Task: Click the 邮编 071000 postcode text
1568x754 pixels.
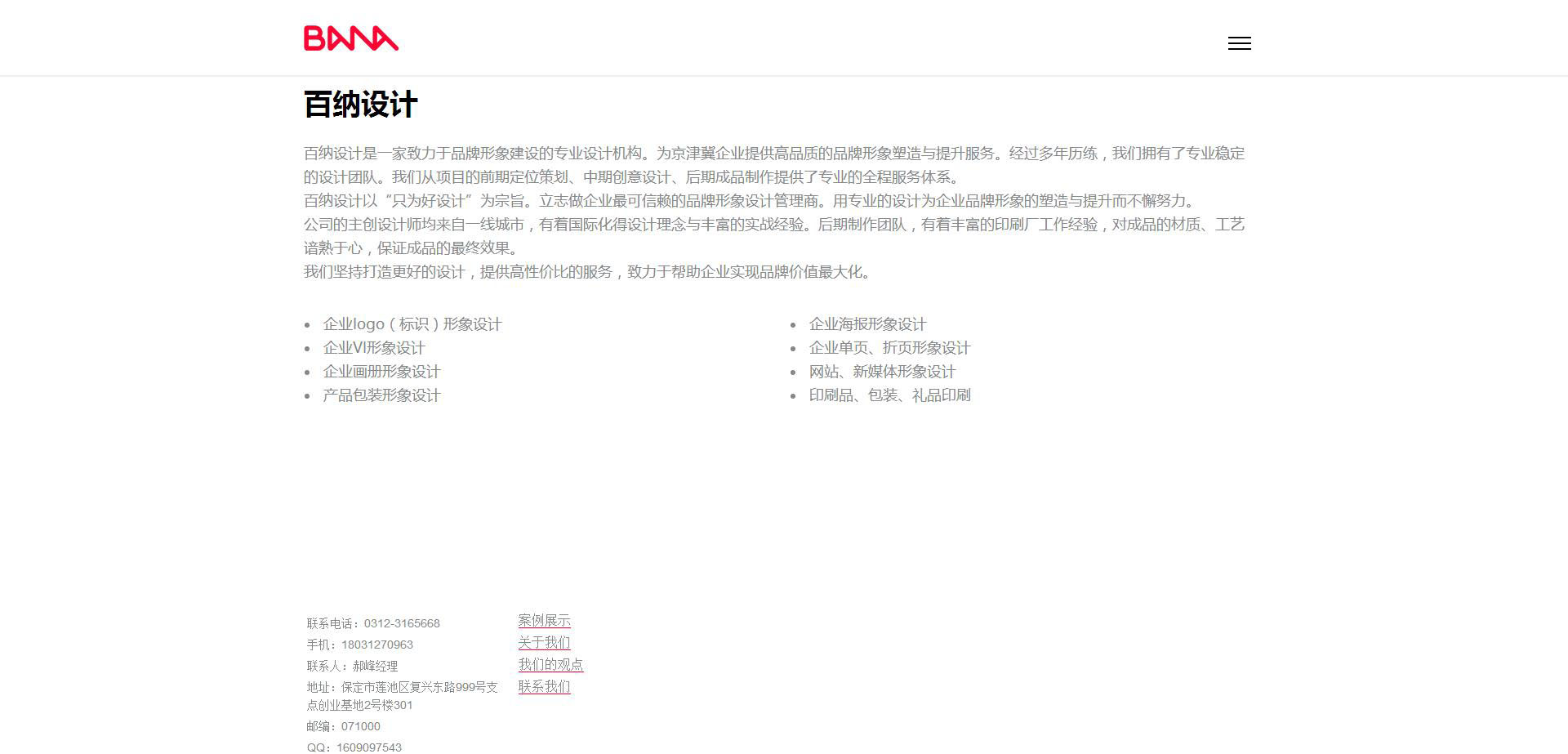Action: [343, 726]
